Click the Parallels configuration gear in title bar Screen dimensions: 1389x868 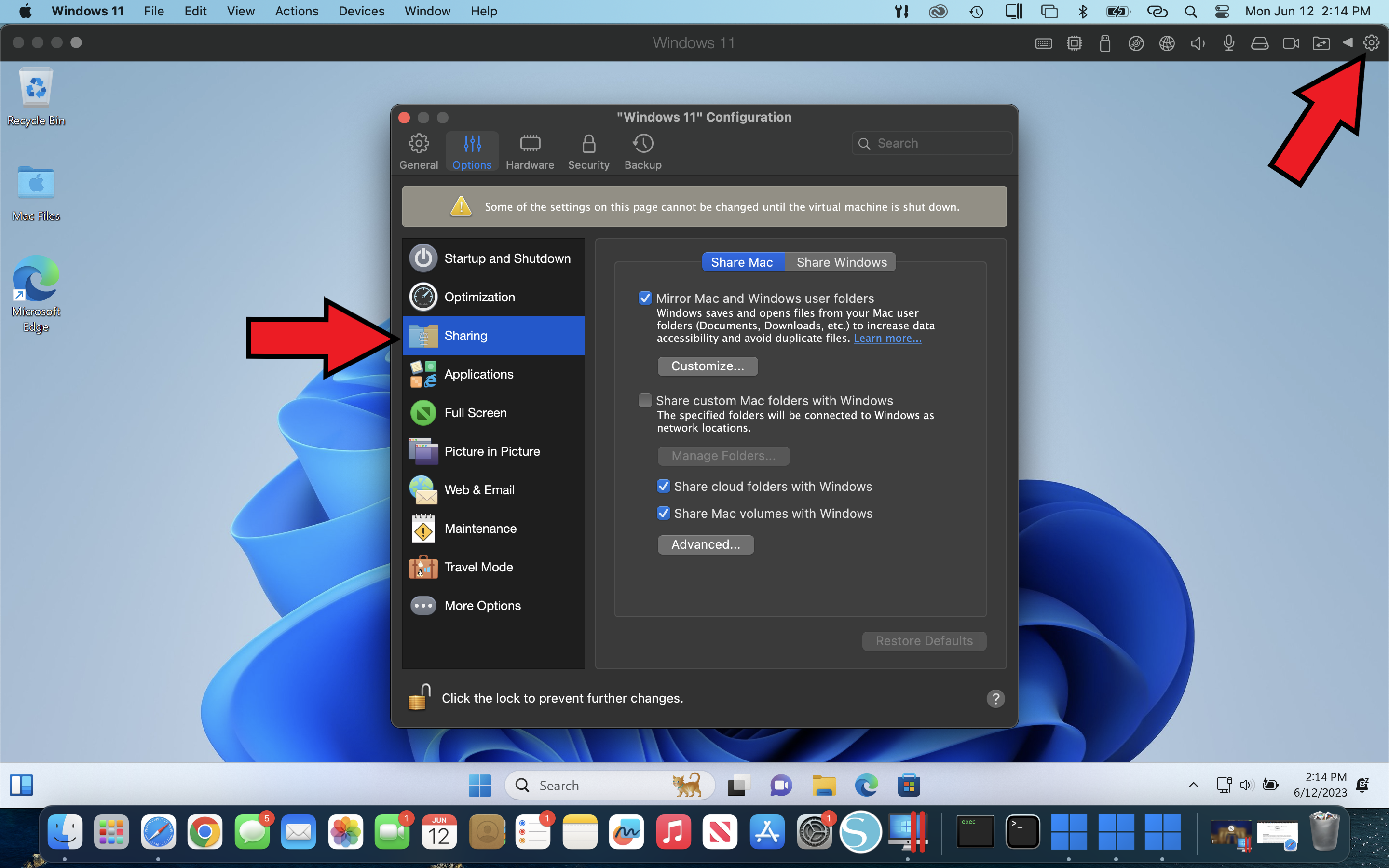point(1371,43)
